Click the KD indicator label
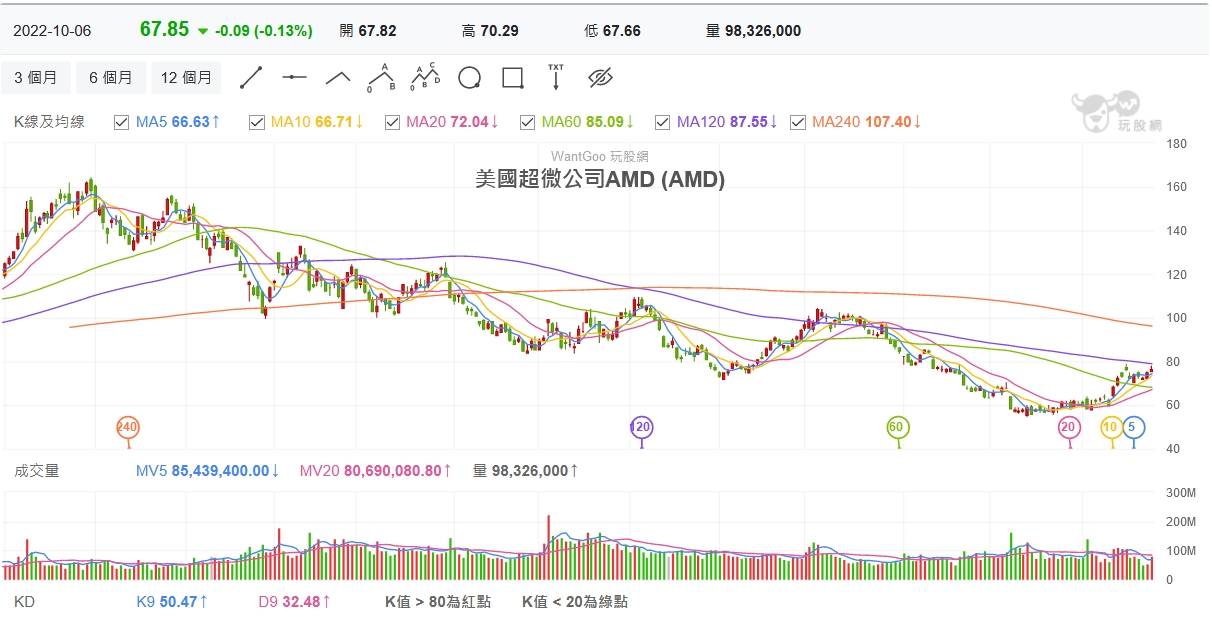This screenshot has width=1212, height=617. click(23, 602)
